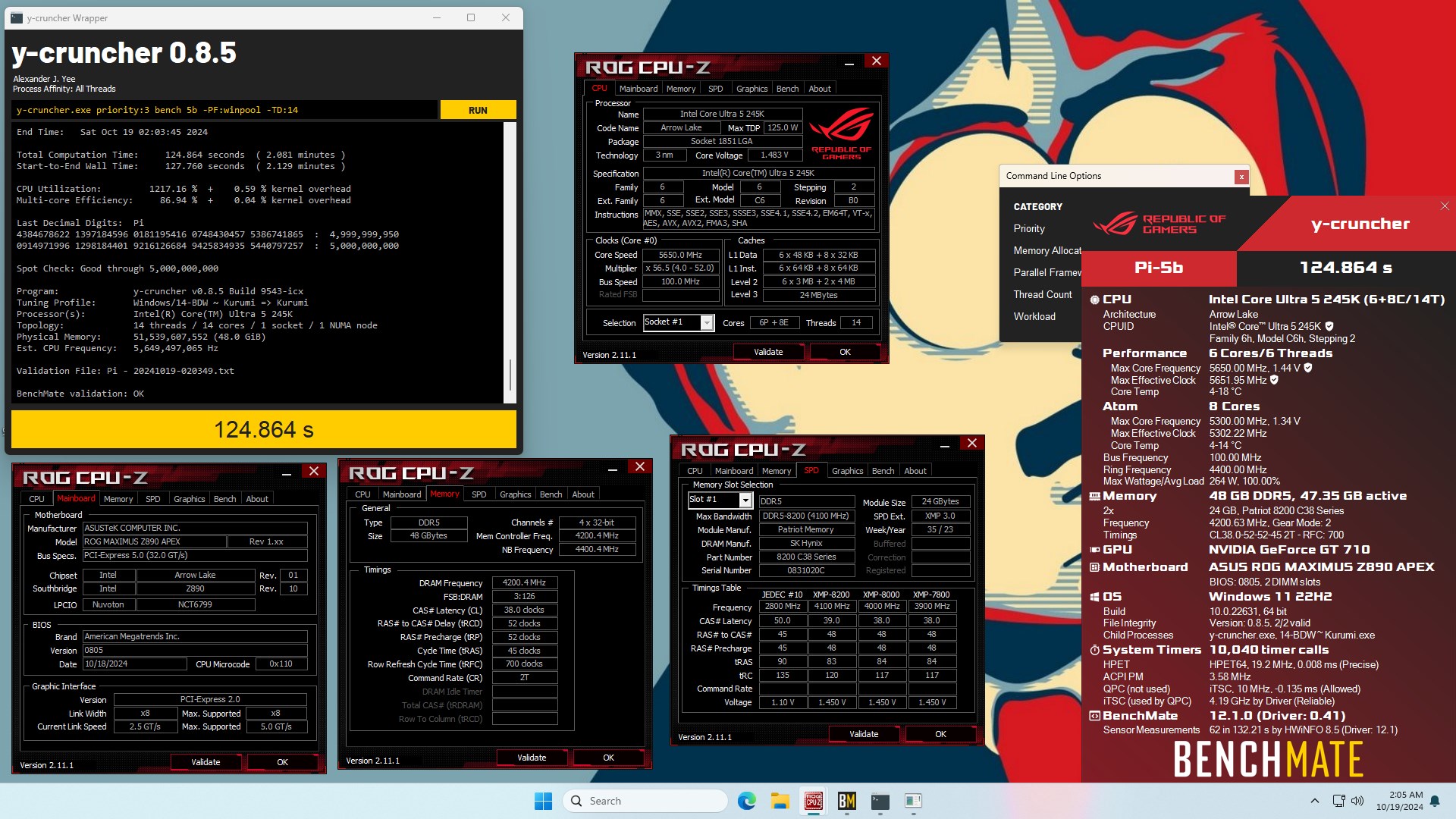The image size is (1456, 819).
Task: Click BenchMate version section icon
Action: tap(1094, 716)
